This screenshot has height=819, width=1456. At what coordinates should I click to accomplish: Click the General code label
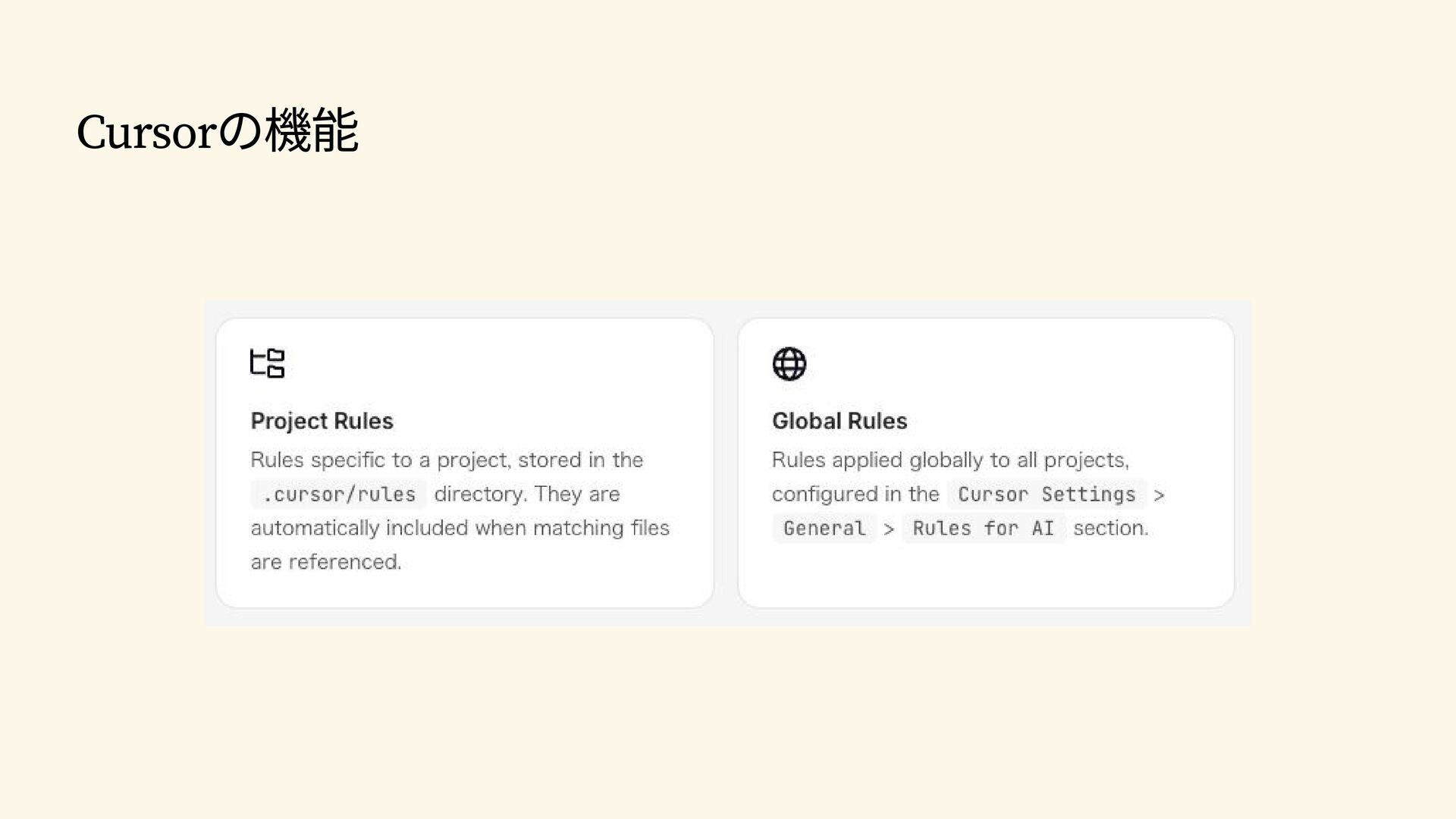click(824, 529)
